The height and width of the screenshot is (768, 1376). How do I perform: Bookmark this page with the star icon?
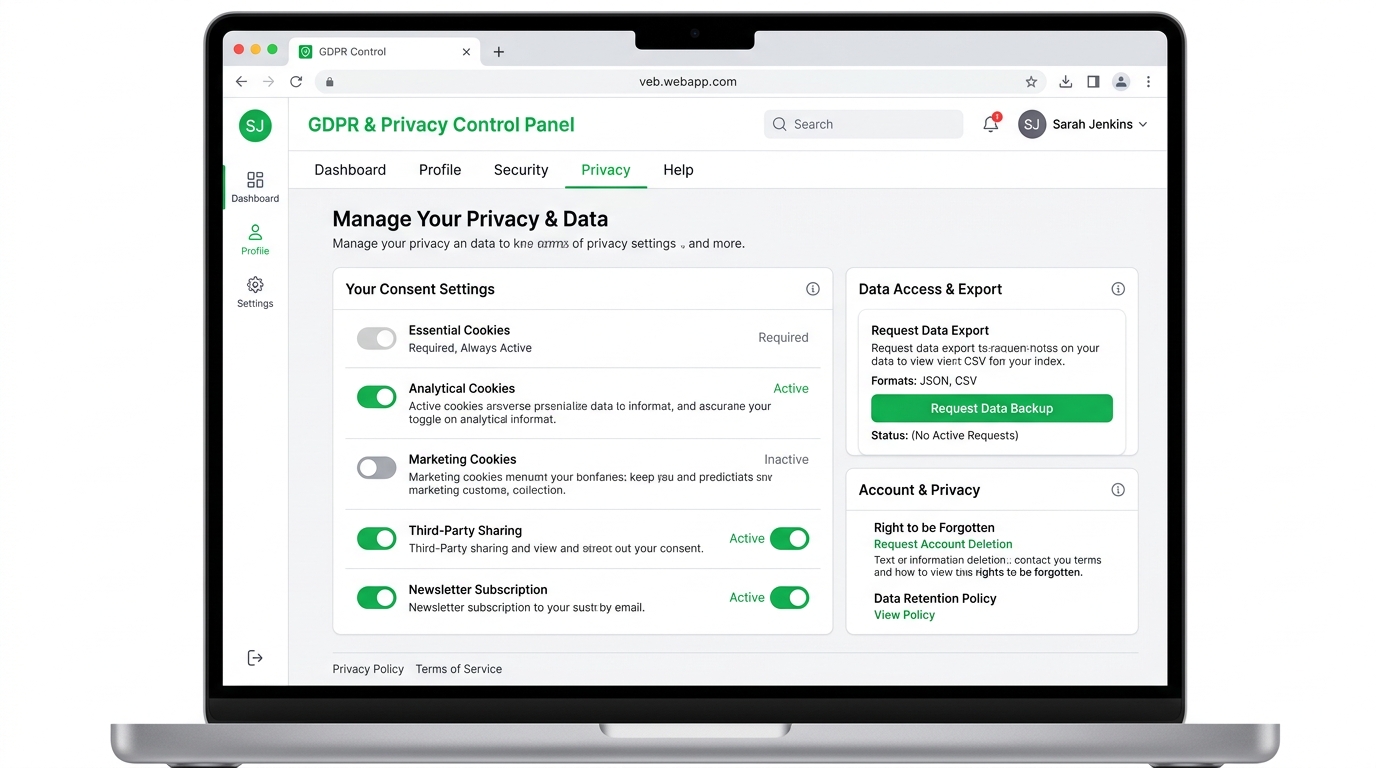tap(1031, 82)
